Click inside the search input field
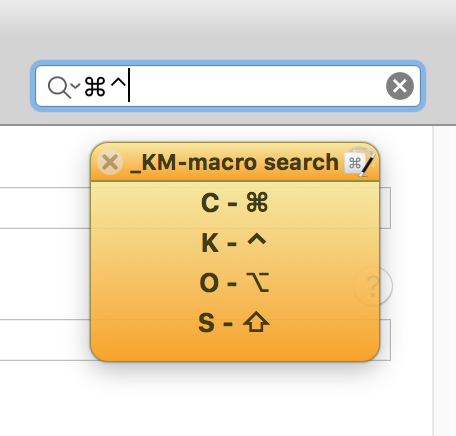Image resolution: width=456 pixels, height=436 pixels. [228, 86]
